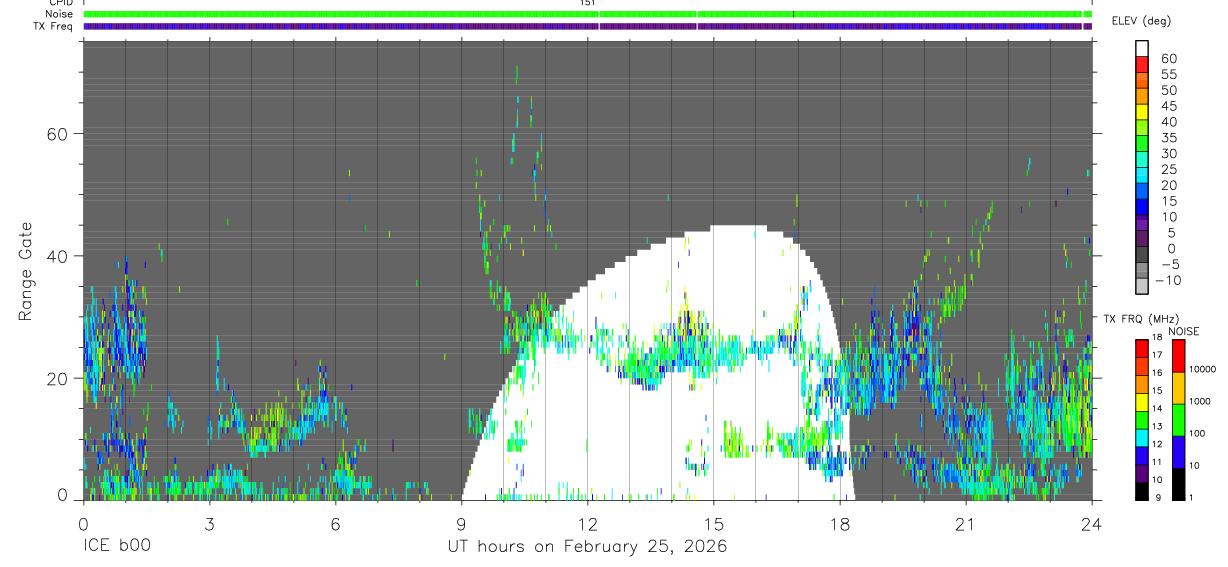Click the cyan 20–25 segment of ELEV colorbar
The height and width of the screenshot is (567, 1228).
click(1142, 174)
